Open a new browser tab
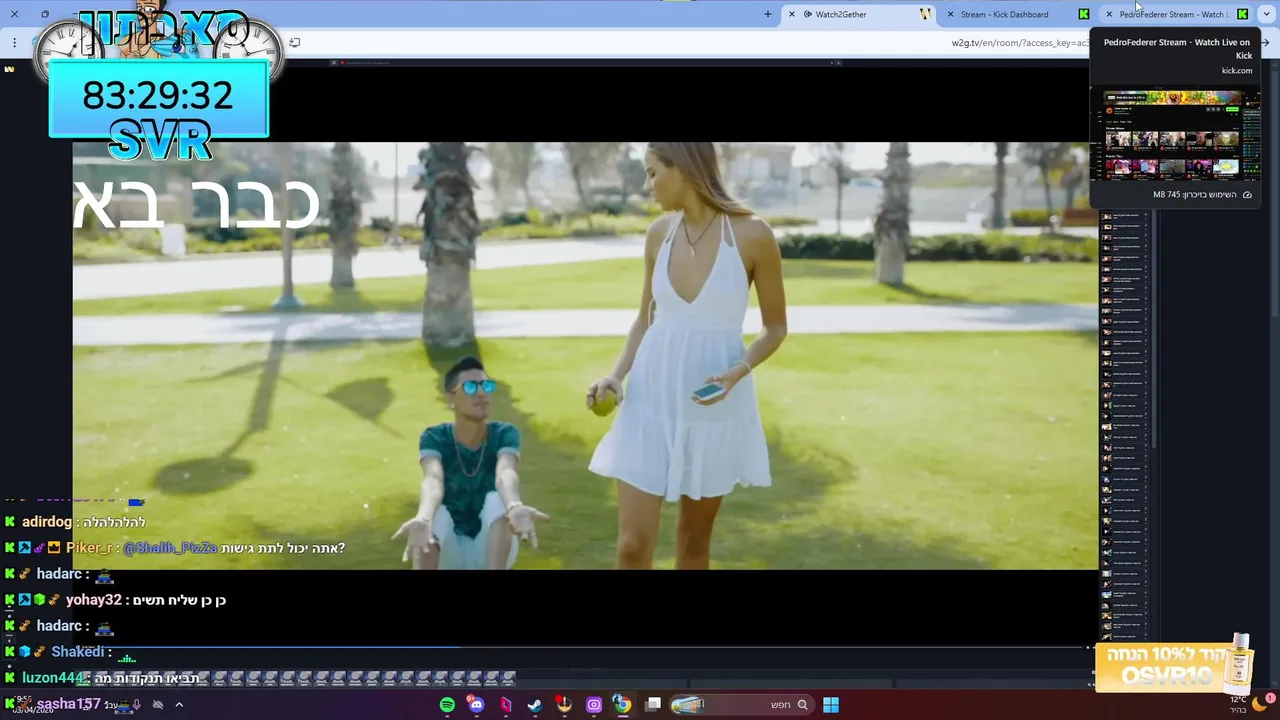Screen dimensions: 1280x720 point(768,14)
